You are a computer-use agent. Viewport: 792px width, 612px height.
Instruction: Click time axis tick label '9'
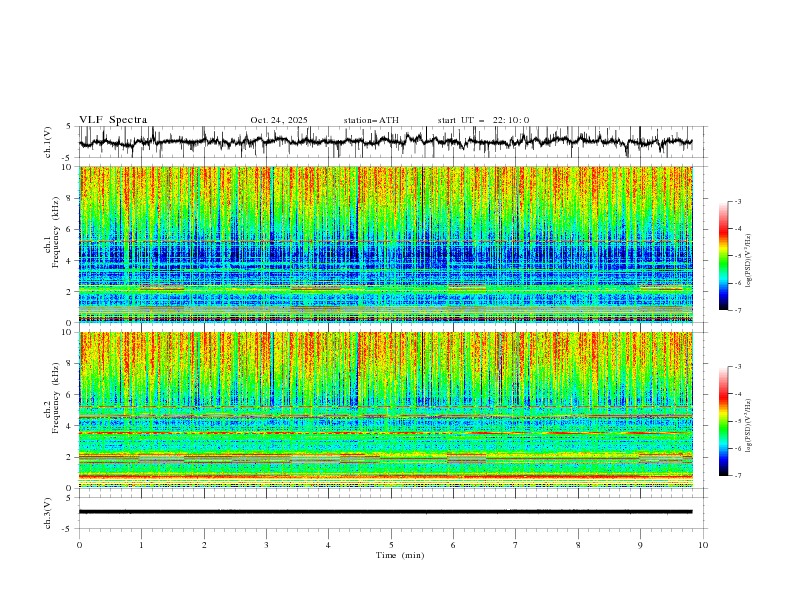click(x=640, y=545)
